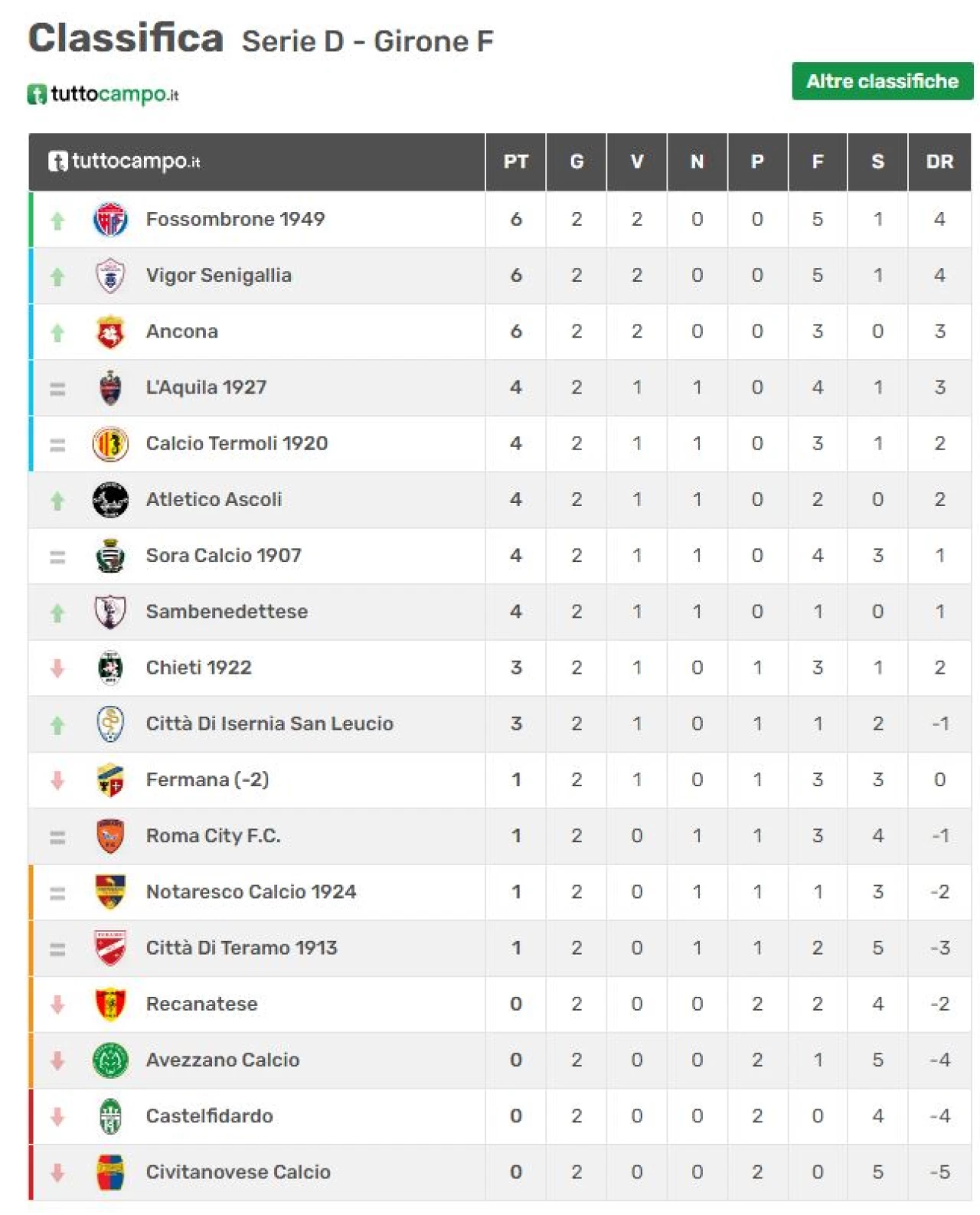Screen dimensions: 980x1215
Task: Select the Ancona team crest icon
Action: click(x=110, y=332)
